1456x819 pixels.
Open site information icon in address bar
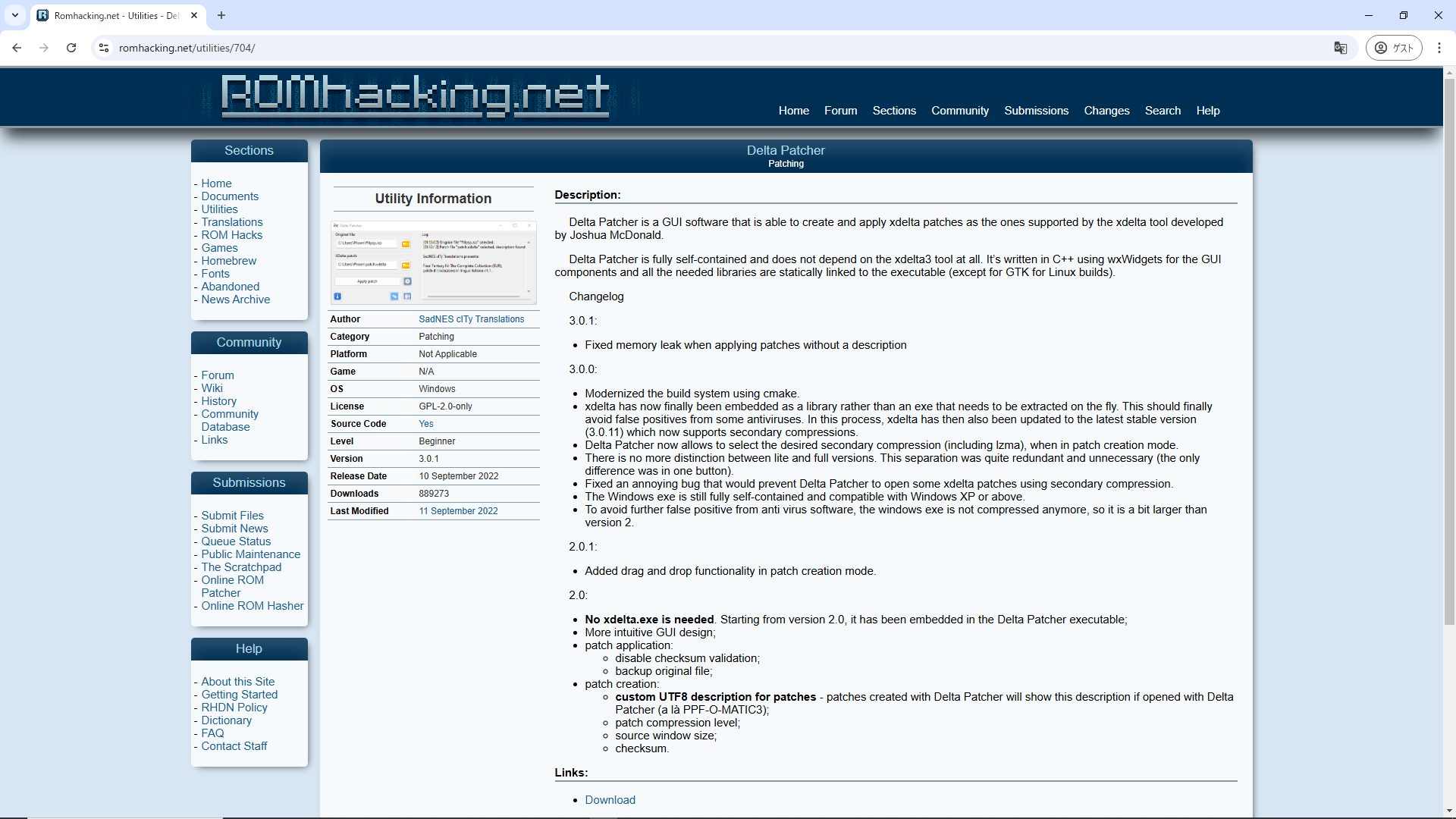104,48
